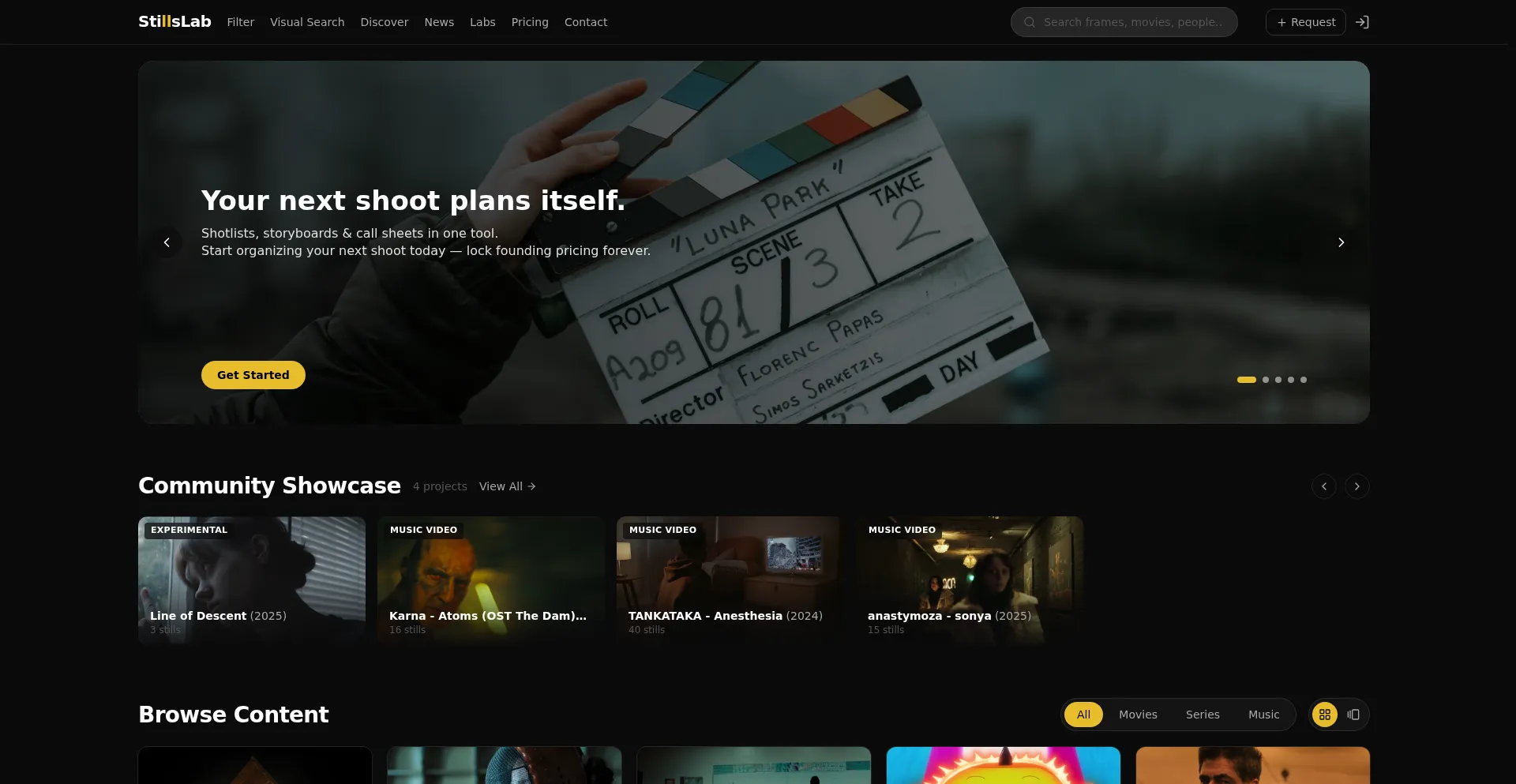This screenshot has width=1516, height=784.
Task: Open the Filter menu item
Action: coord(240,22)
